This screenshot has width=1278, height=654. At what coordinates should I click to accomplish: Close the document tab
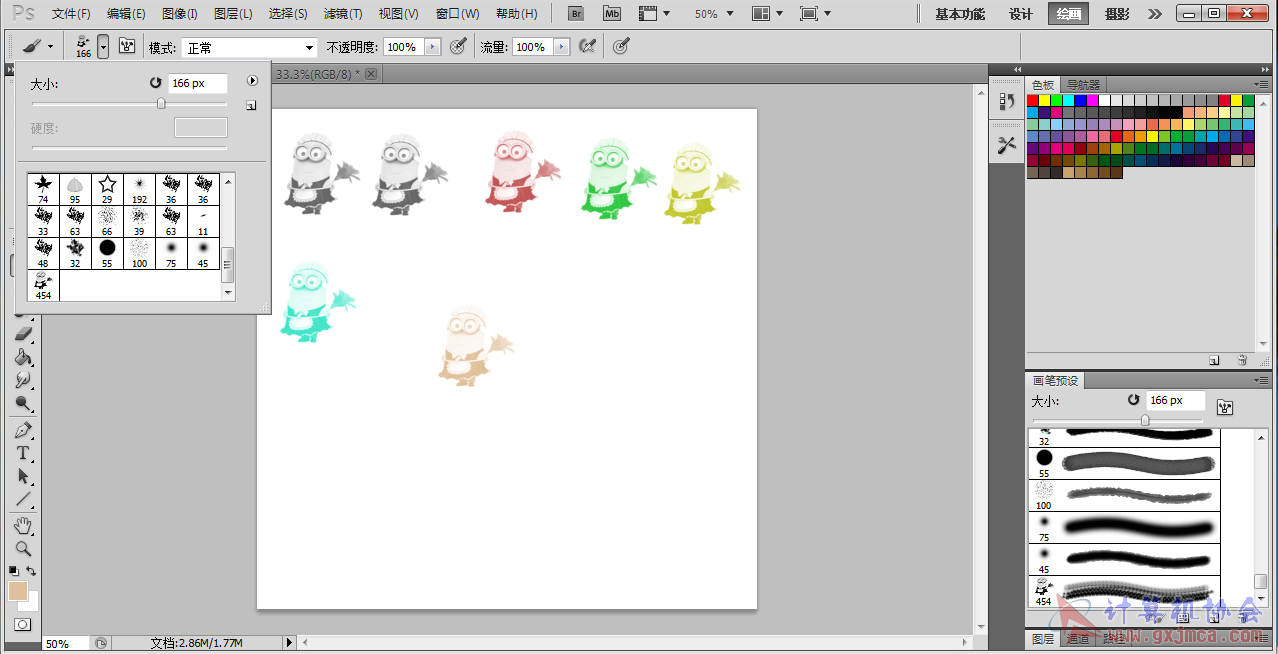[x=371, y=74]
